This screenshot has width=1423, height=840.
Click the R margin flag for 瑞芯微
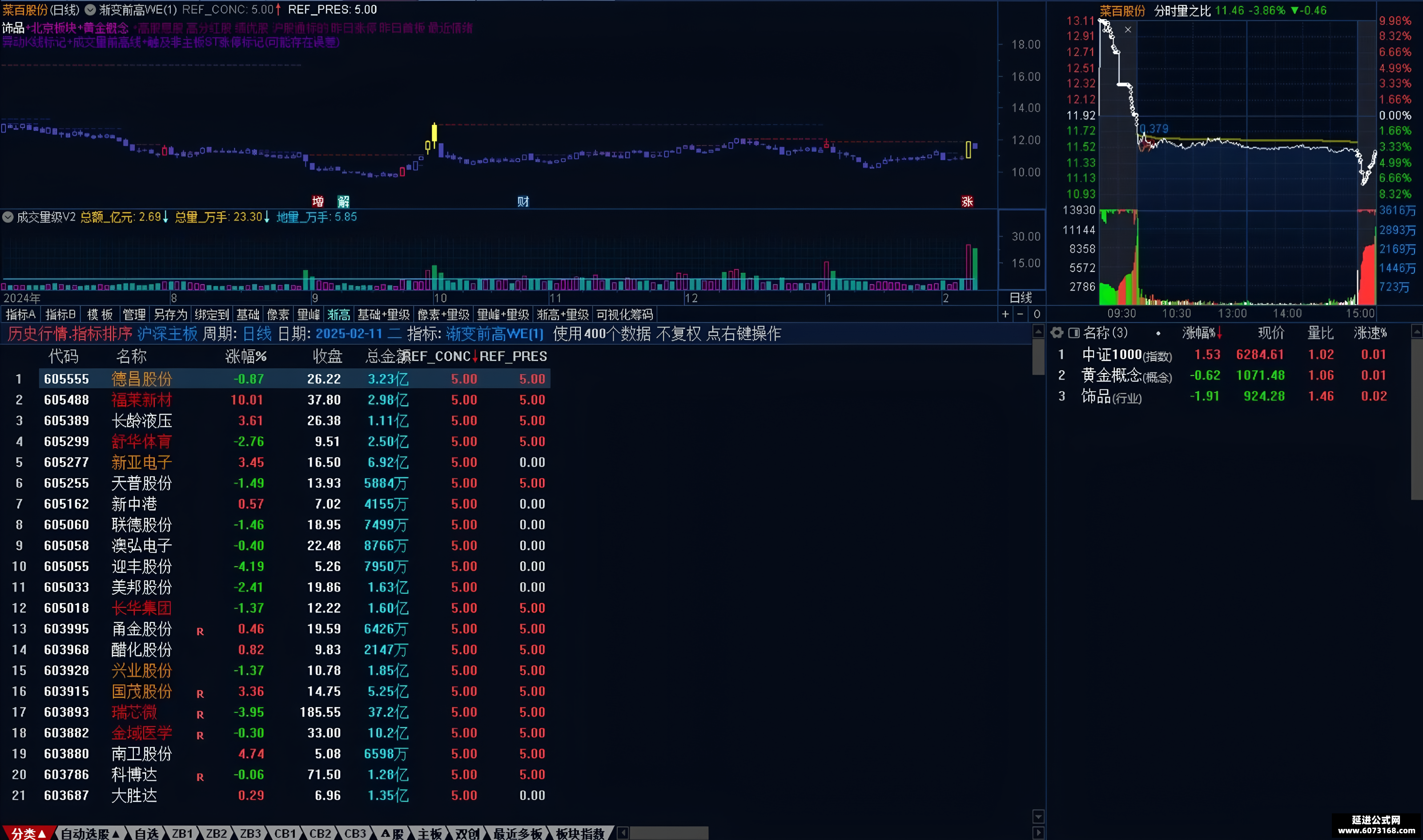coord(200,714)
